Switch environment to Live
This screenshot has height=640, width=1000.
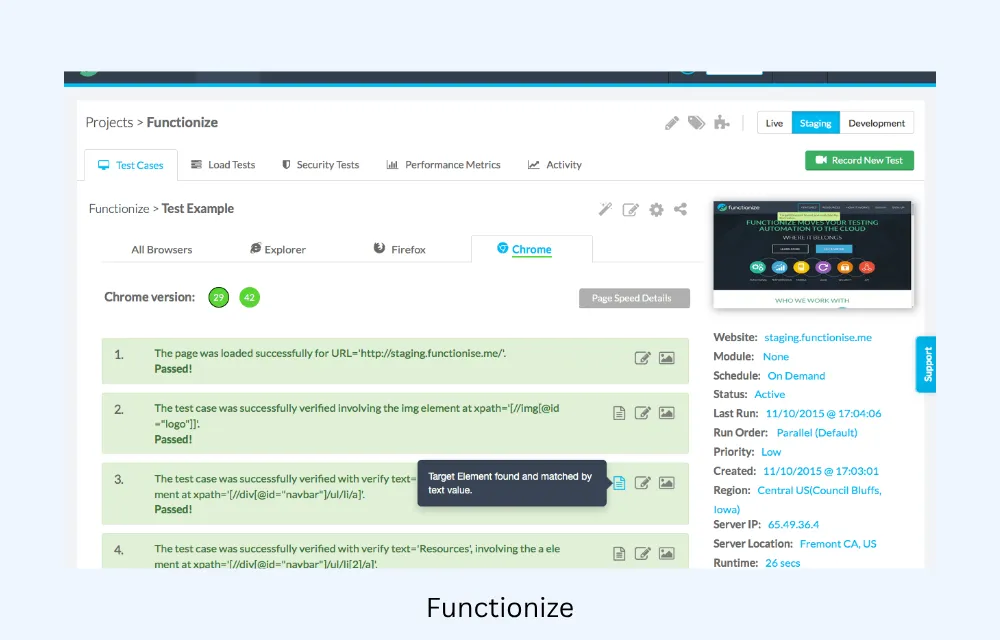[774, 123]
